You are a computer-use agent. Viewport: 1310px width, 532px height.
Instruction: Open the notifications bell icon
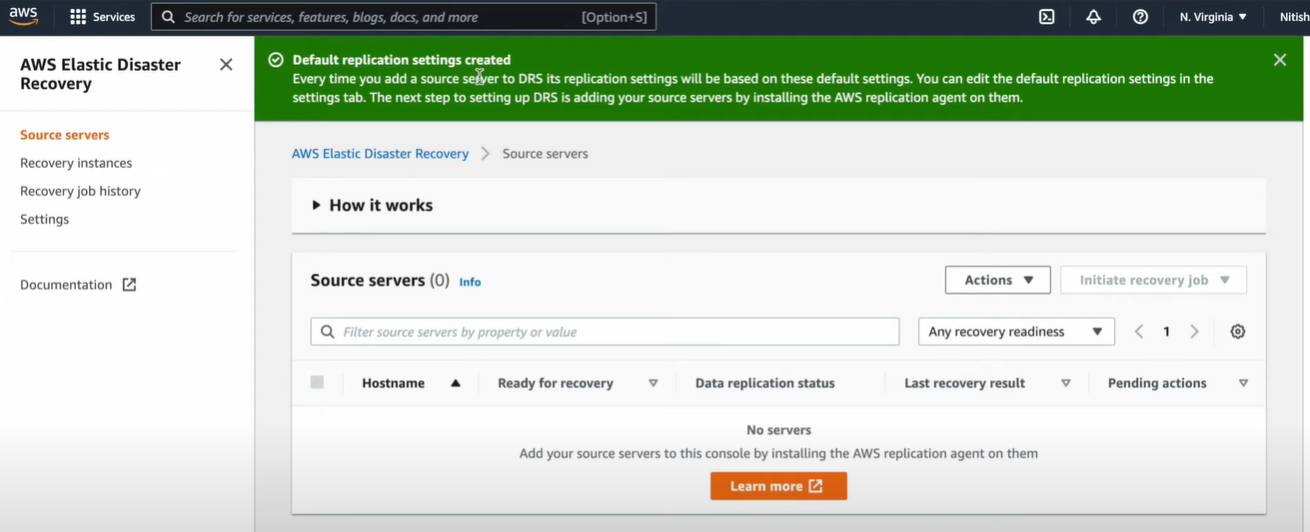pyautogui.click(x=1093, y=17)
